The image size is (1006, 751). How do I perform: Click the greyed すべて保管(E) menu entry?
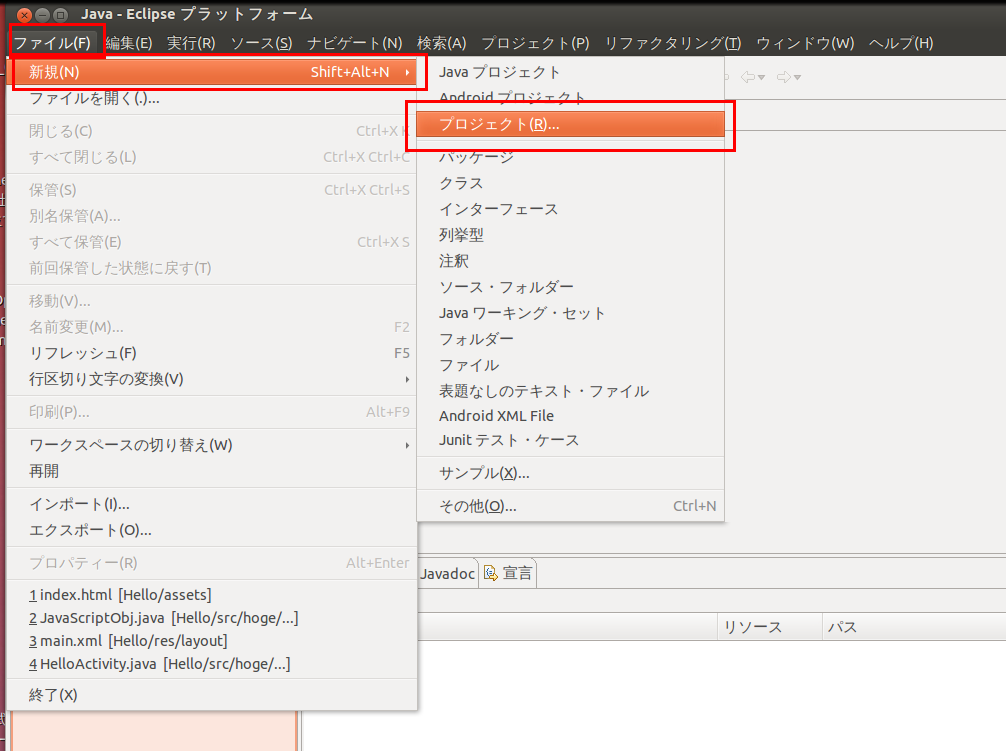pos(212,242)
